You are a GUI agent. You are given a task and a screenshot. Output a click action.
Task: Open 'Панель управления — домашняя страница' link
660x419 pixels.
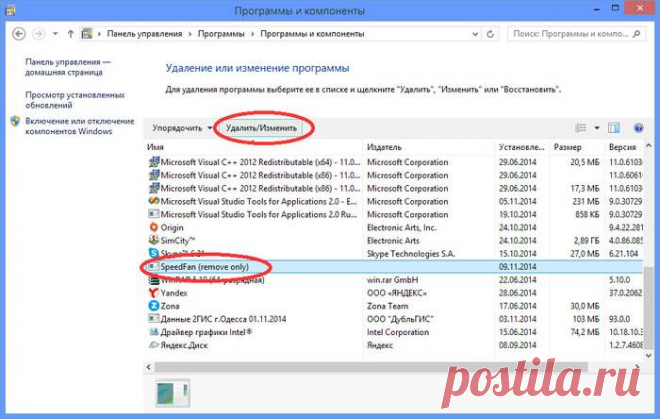tap(68, 67)
